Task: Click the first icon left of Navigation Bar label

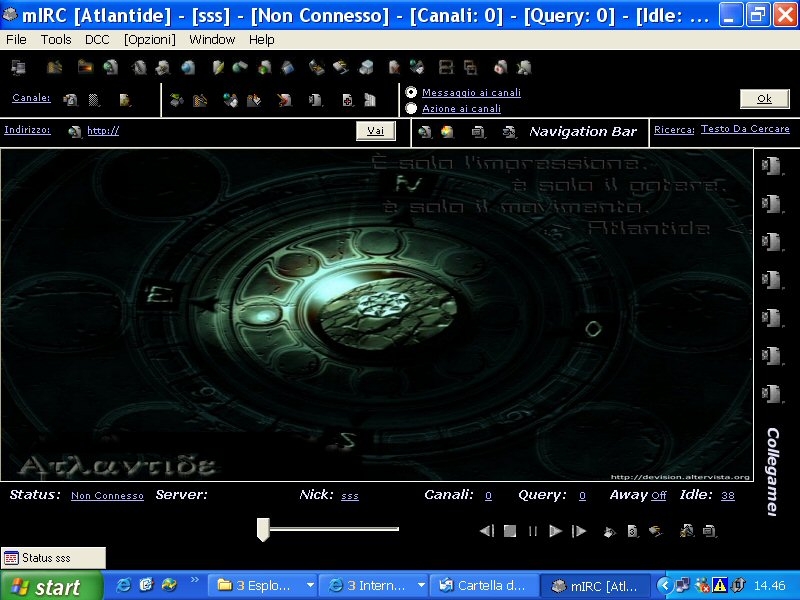Action: (425, 131)
